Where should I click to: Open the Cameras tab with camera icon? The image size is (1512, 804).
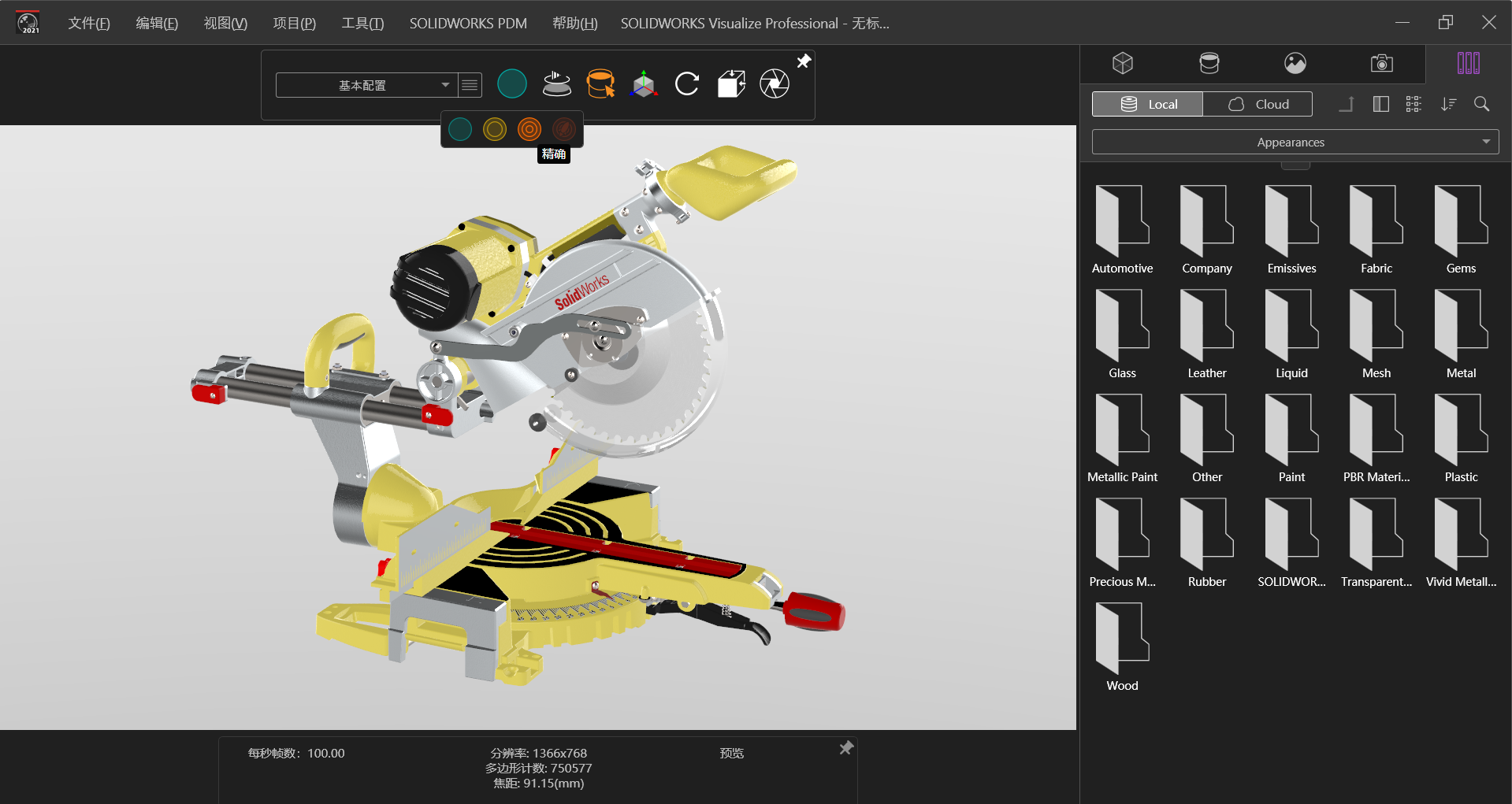click(1381, 63)
